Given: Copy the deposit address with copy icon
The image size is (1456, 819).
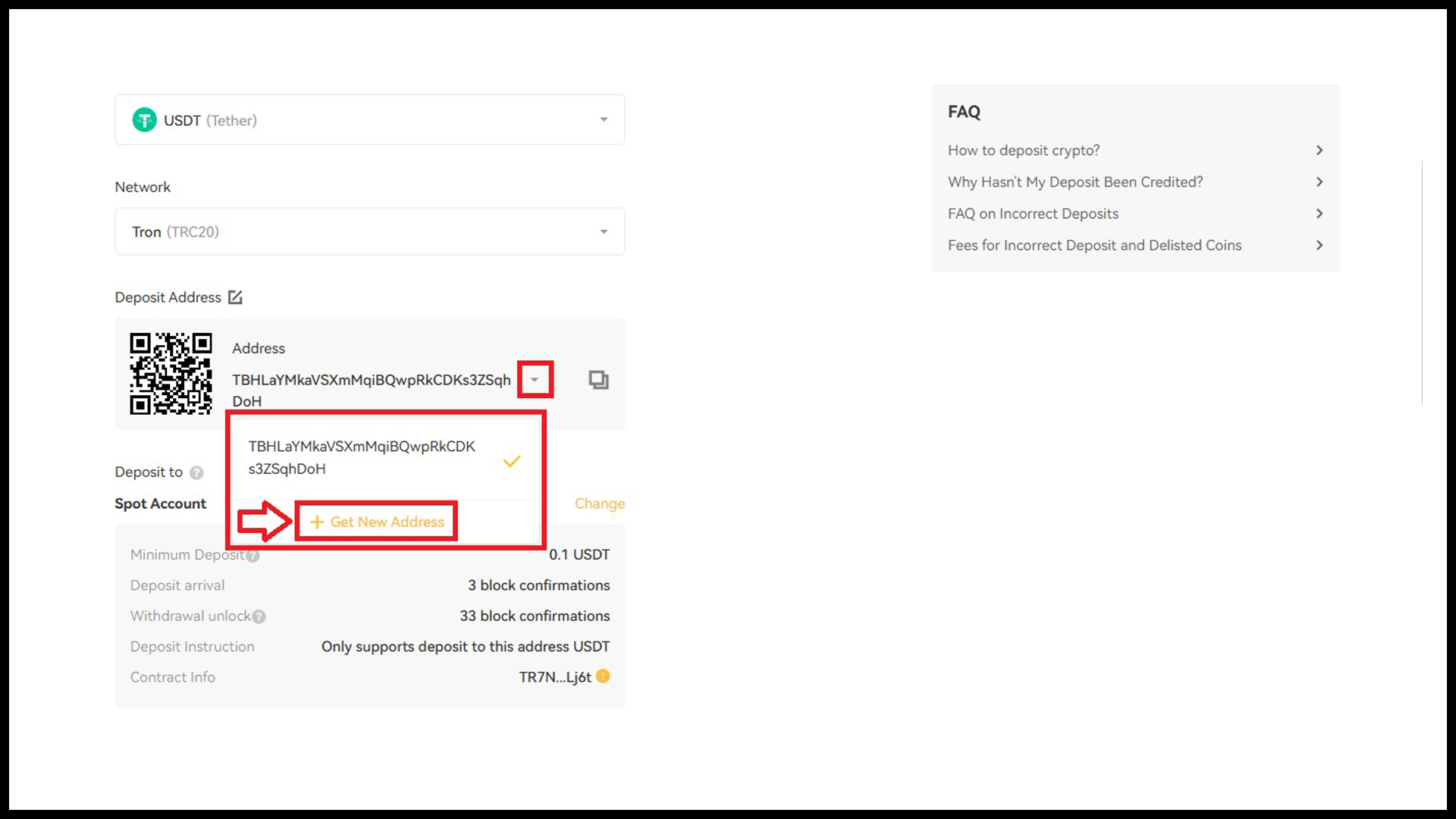Looking at the screenshot, I should pyautogui.click(x=599, y=379).
